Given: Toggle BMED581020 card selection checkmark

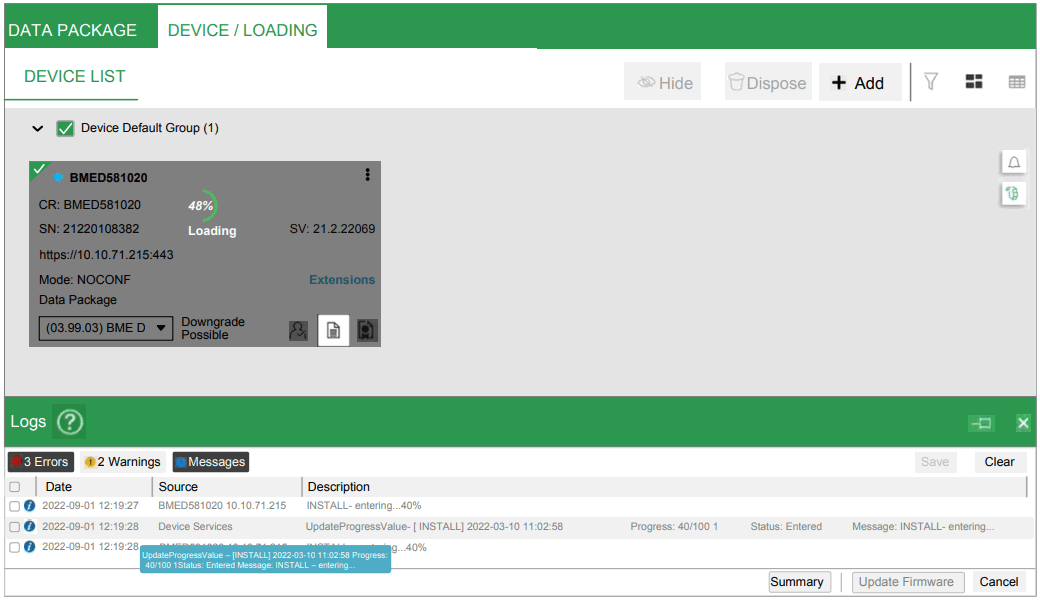Looking at the screenshot, I should pos(38,169).
